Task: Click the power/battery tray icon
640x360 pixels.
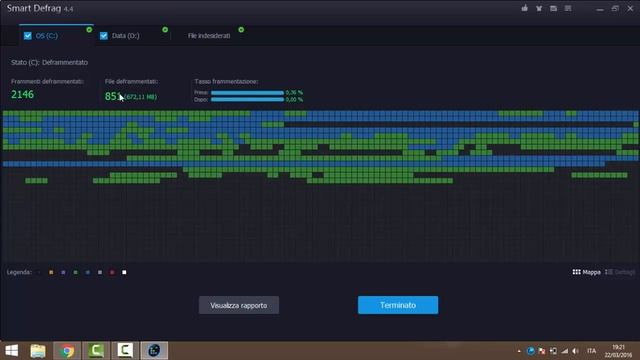Action: (553, 351)
